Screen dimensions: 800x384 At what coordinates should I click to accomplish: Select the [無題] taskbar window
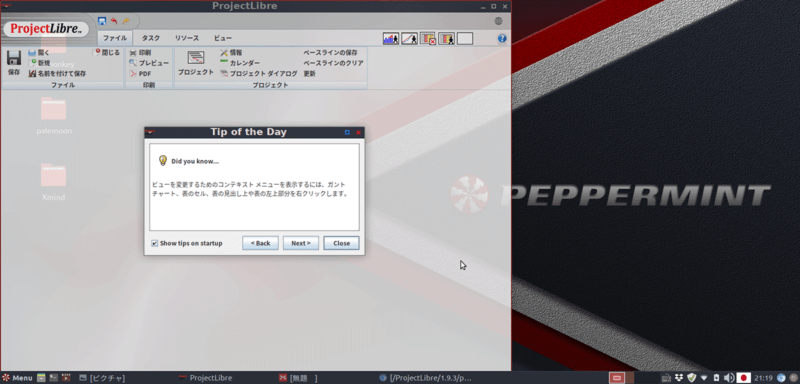(x=298, y=378)
